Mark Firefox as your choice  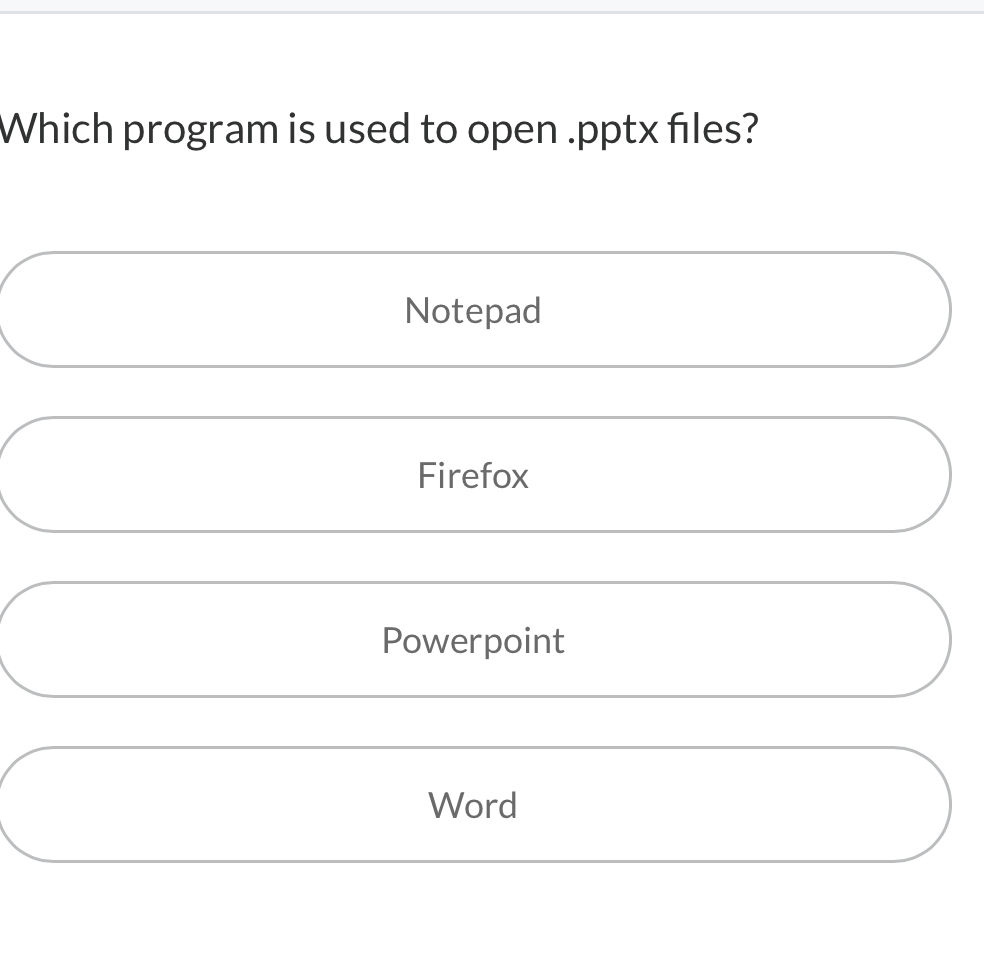(473, 475)
